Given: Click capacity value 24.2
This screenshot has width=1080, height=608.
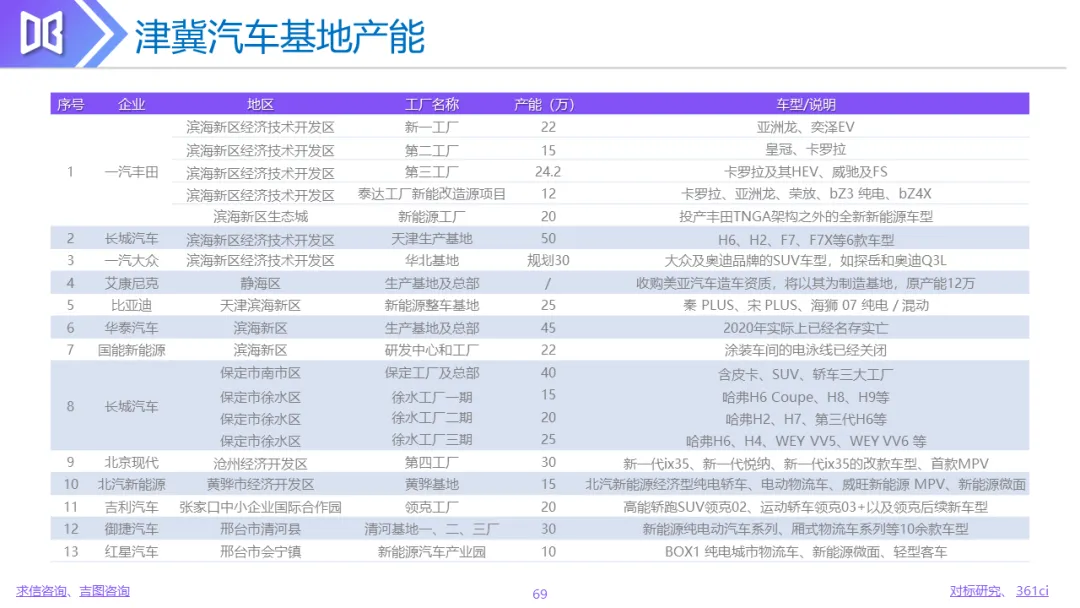Looking at the screenshot, I should (548, 171).
